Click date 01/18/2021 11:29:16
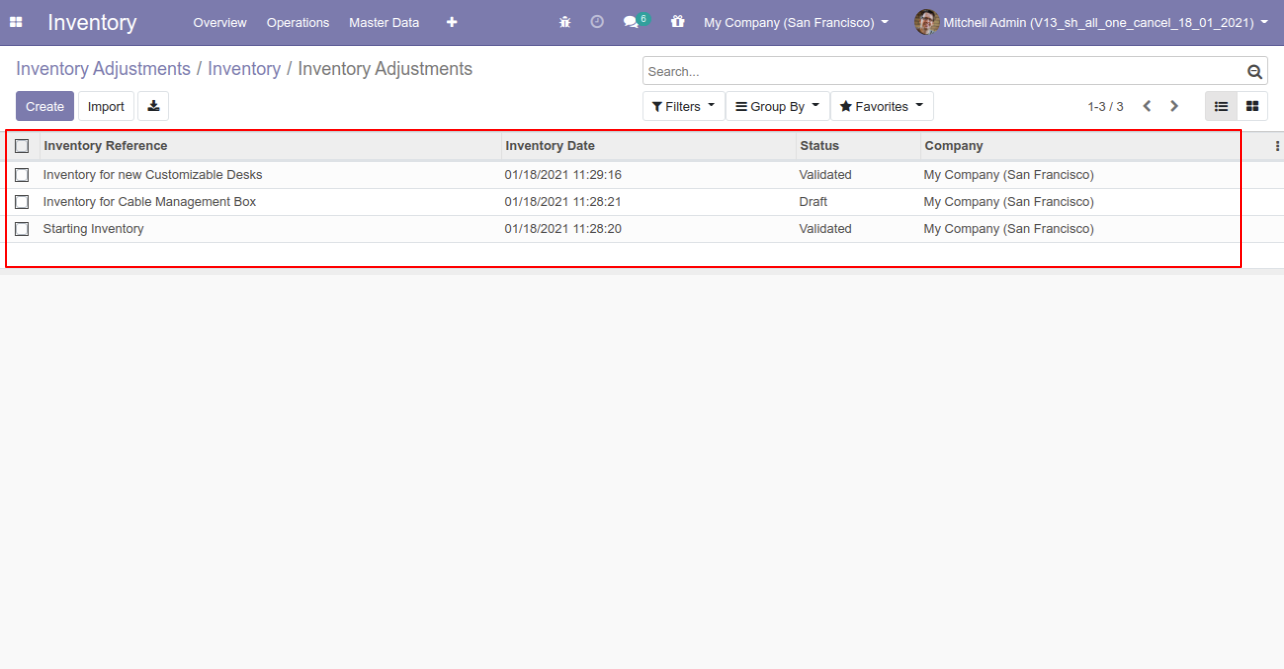This screenshot has width=1284, height=669. 563,175
